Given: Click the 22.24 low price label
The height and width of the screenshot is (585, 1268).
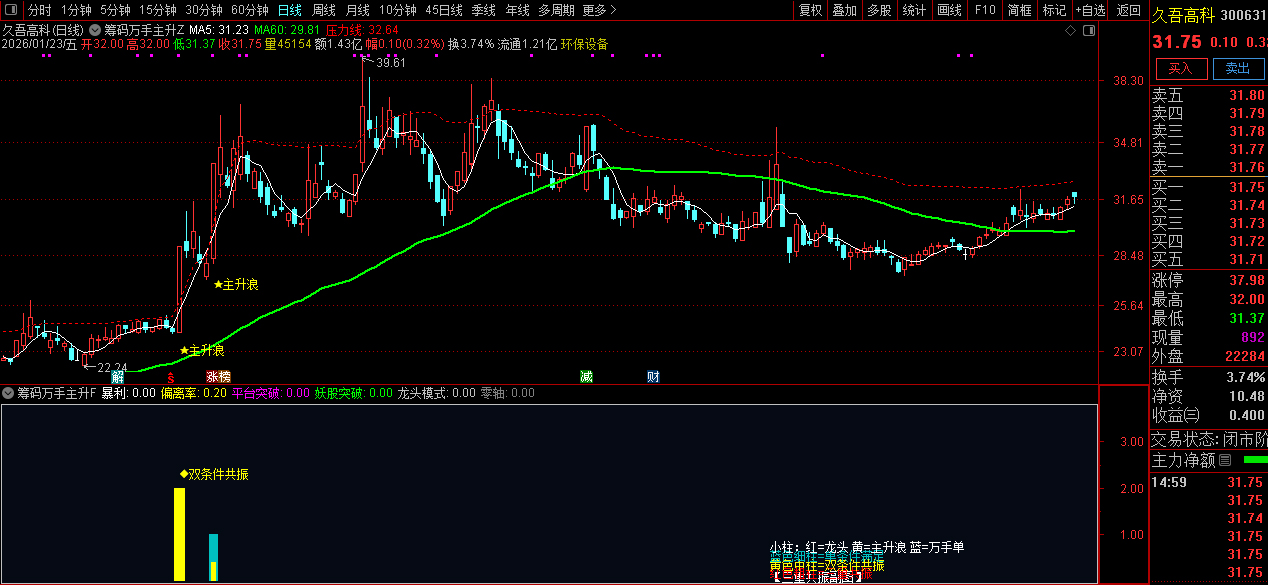Looking at the screenshot, I should pos(112,367).
